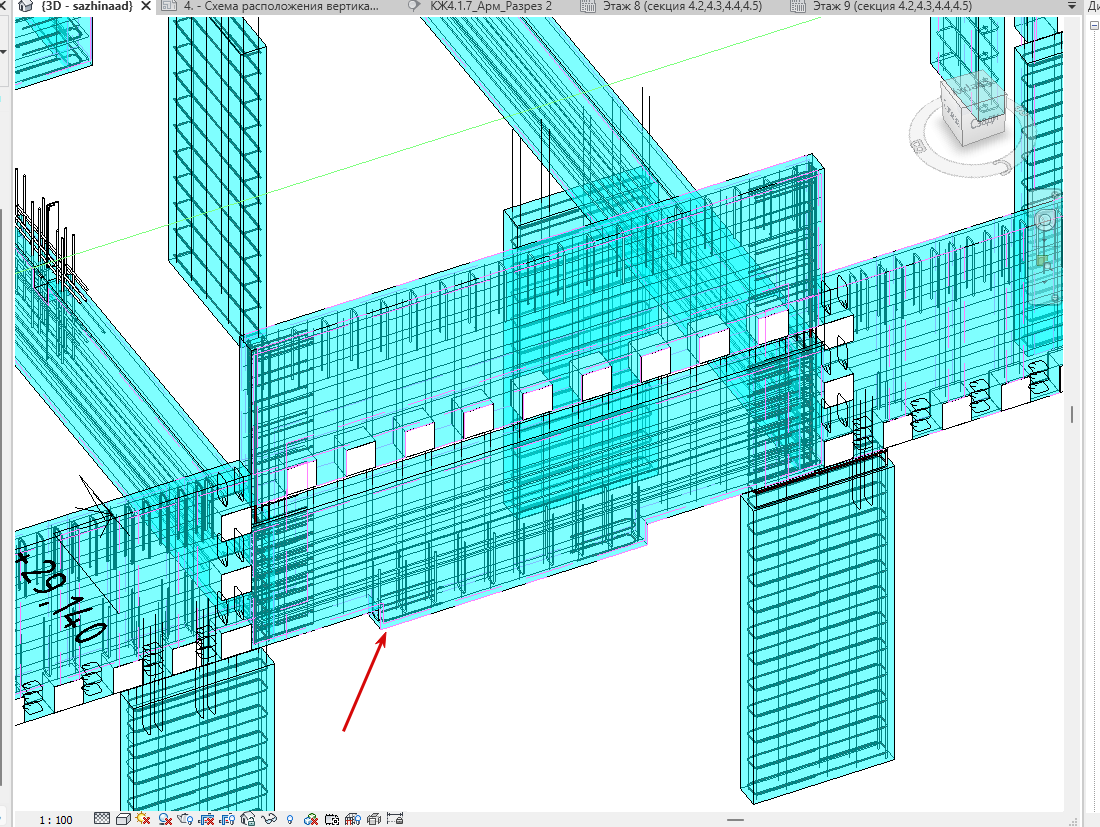Click the Unlocked 3D View house icon
Screen dimensions: 1100x827
tap(248, 819)
